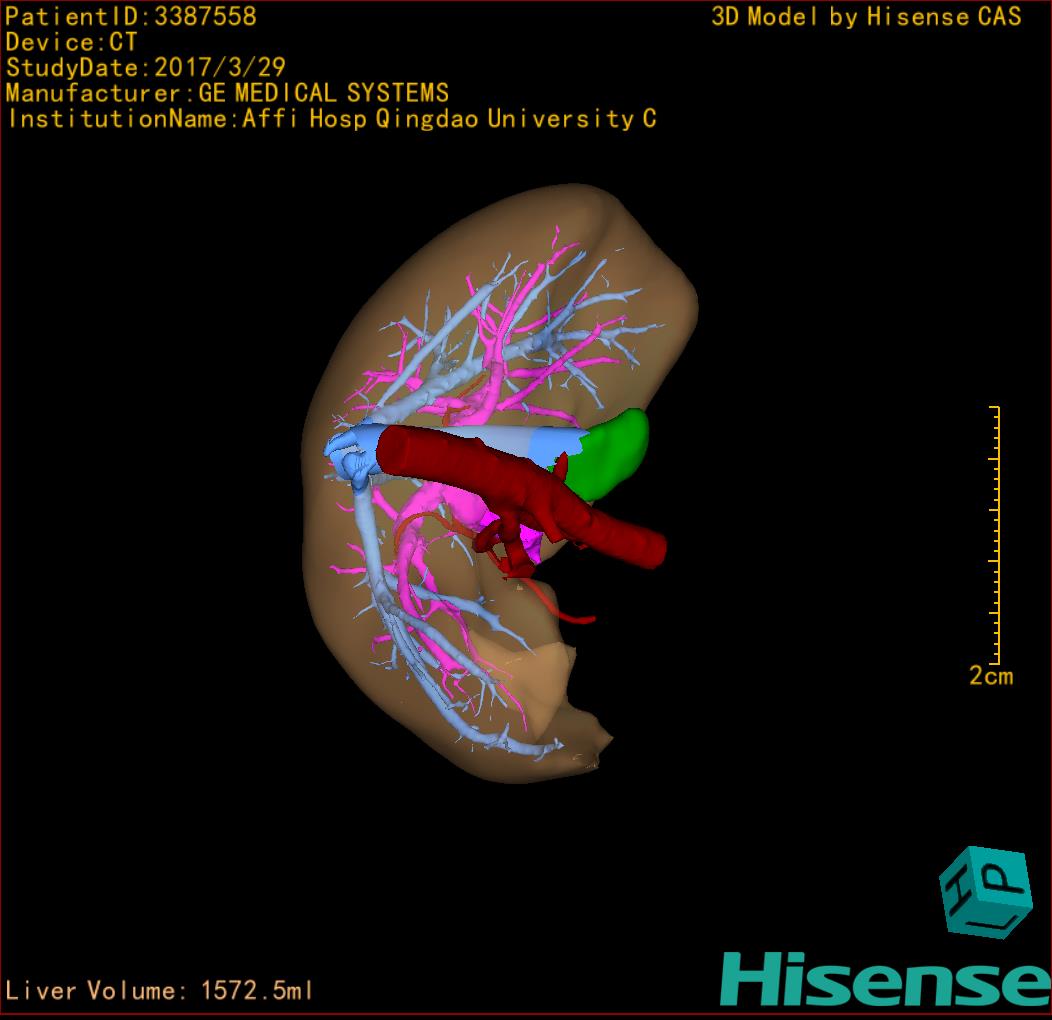
Task: Click the 'Manufacturer:GE MEDICAL SYSTEMS' text
Action: tap(227, 93)
